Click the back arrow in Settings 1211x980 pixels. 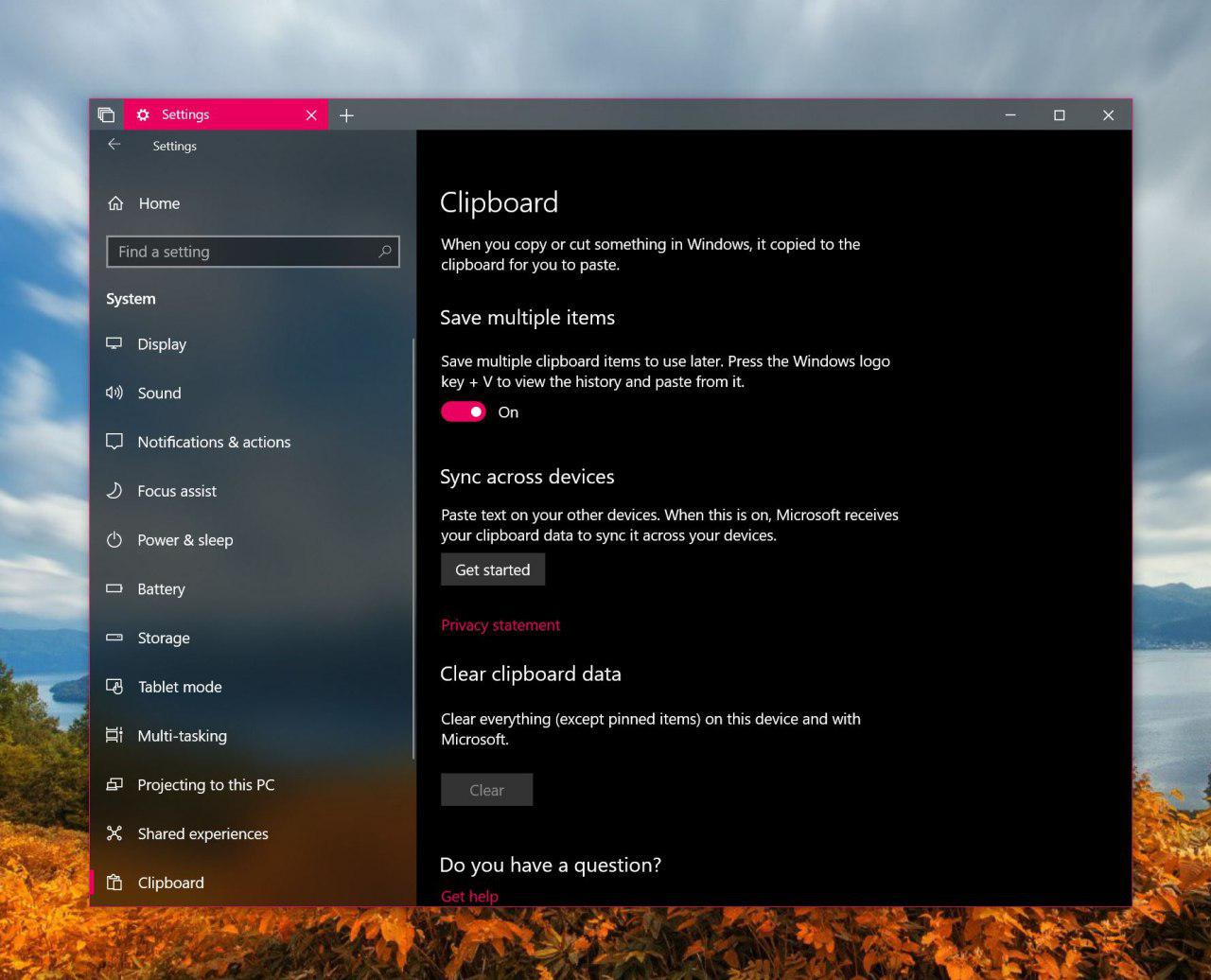pyautogui.click(x=114, y=145)
